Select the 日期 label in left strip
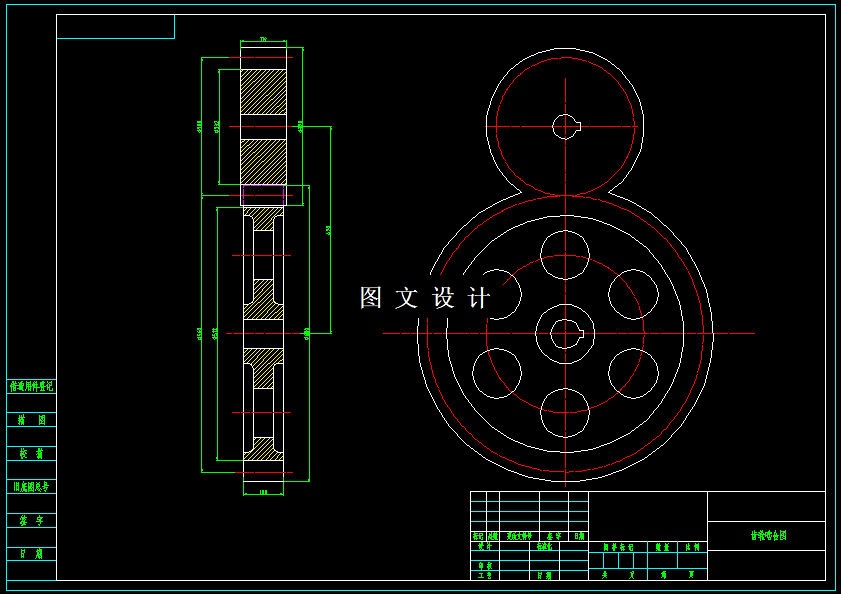 [x=31, y=554]
